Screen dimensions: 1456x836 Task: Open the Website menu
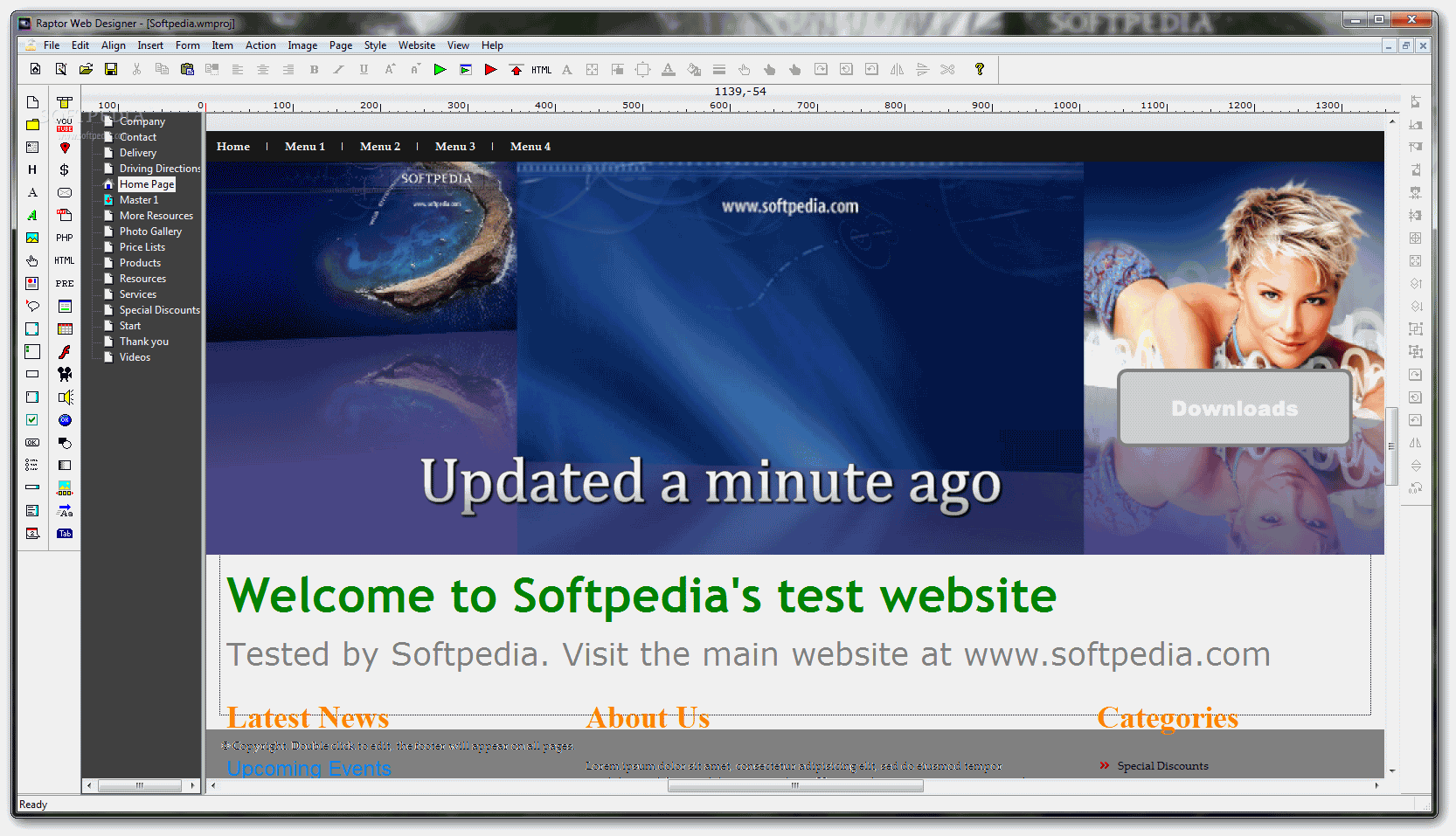[417, 45]
